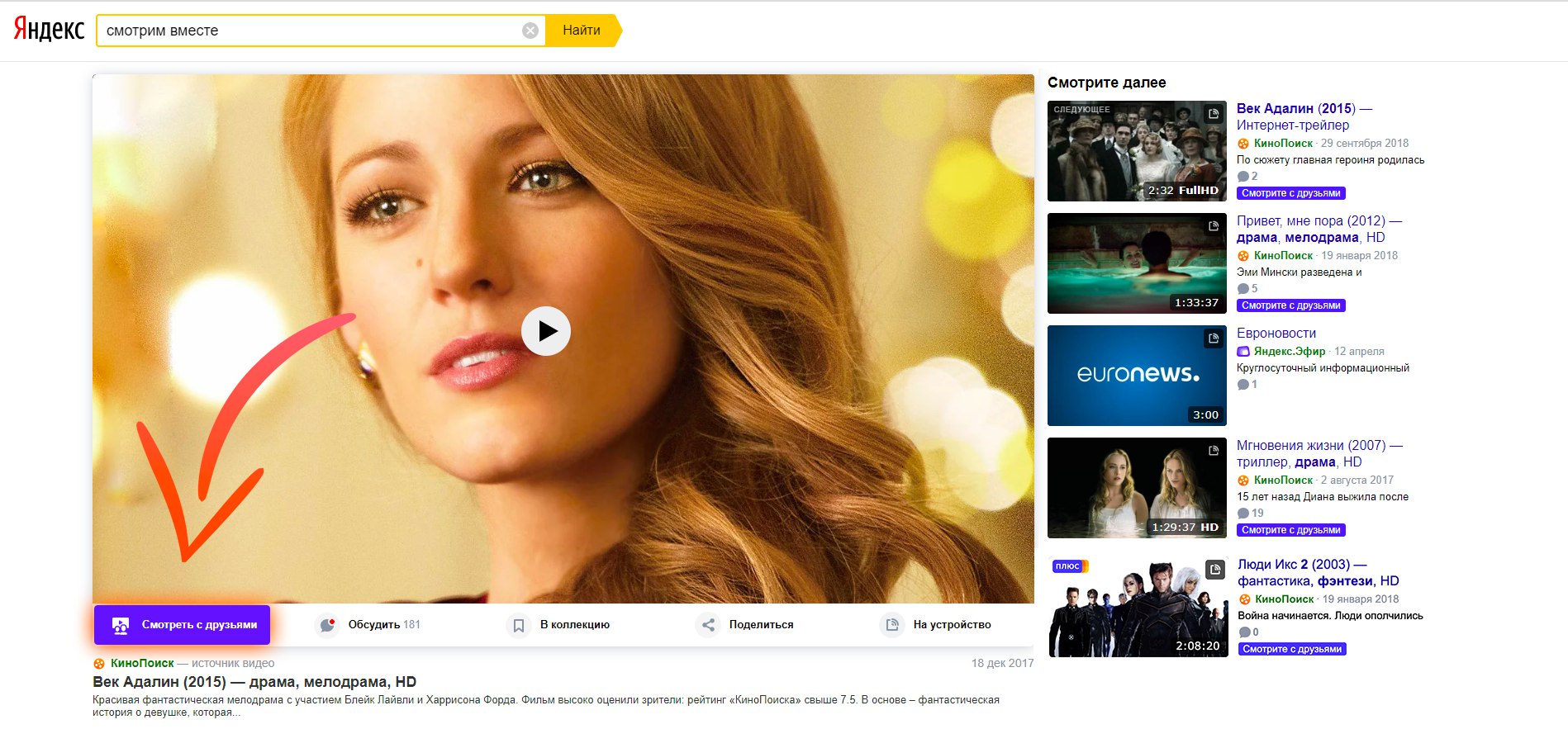Open the link Люди Икс 2 (2003)
1568x729 pixels.
coord(1318,572)
